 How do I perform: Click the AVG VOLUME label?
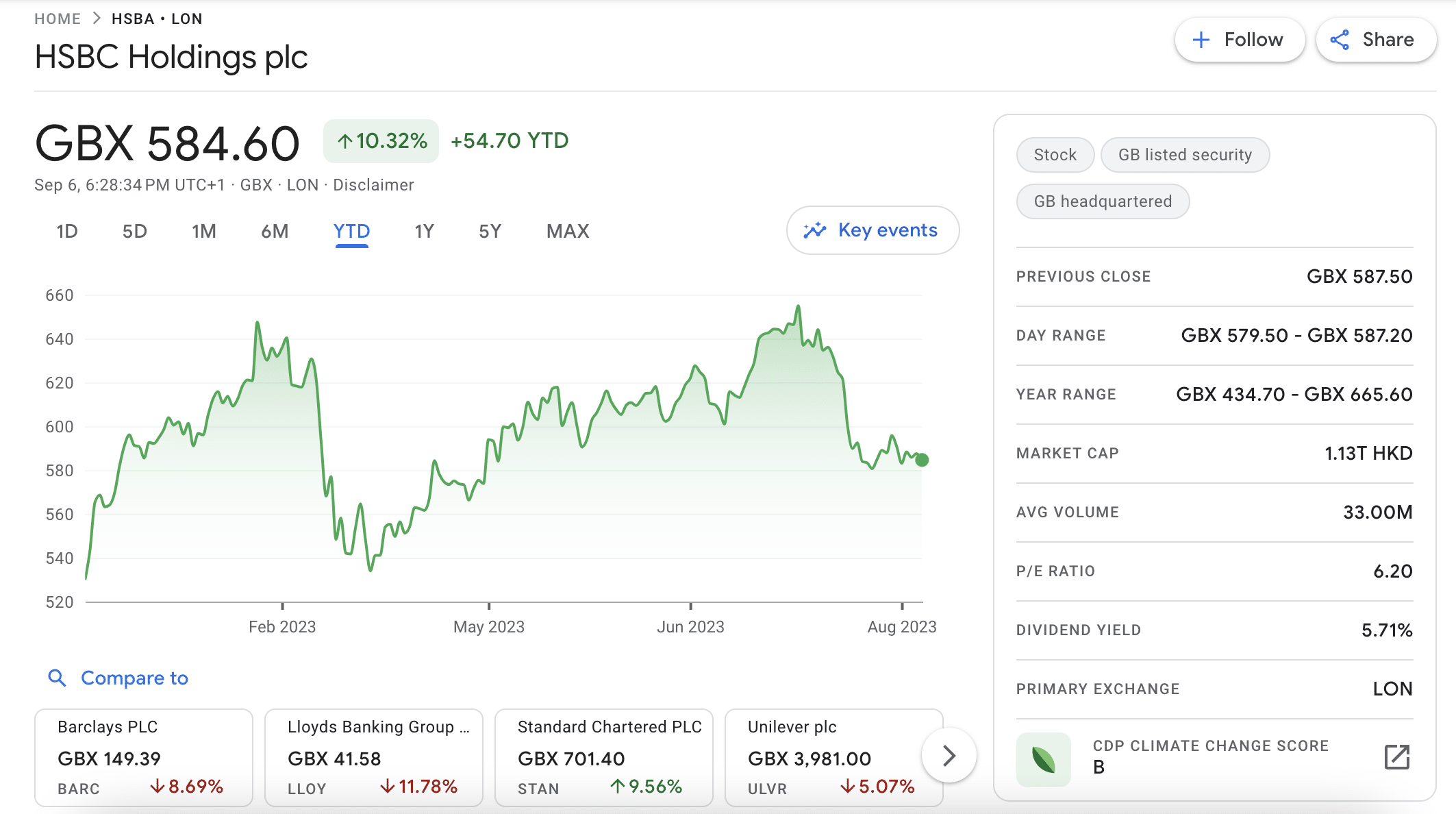1068,513
